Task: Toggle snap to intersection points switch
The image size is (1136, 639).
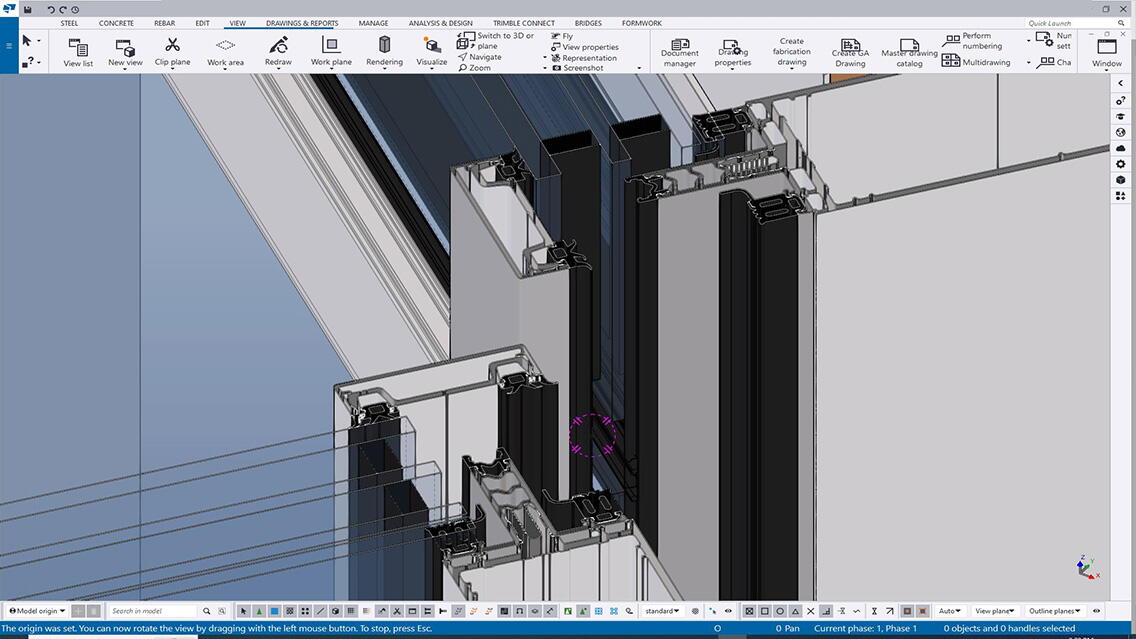Action: (x=811, y=611)
